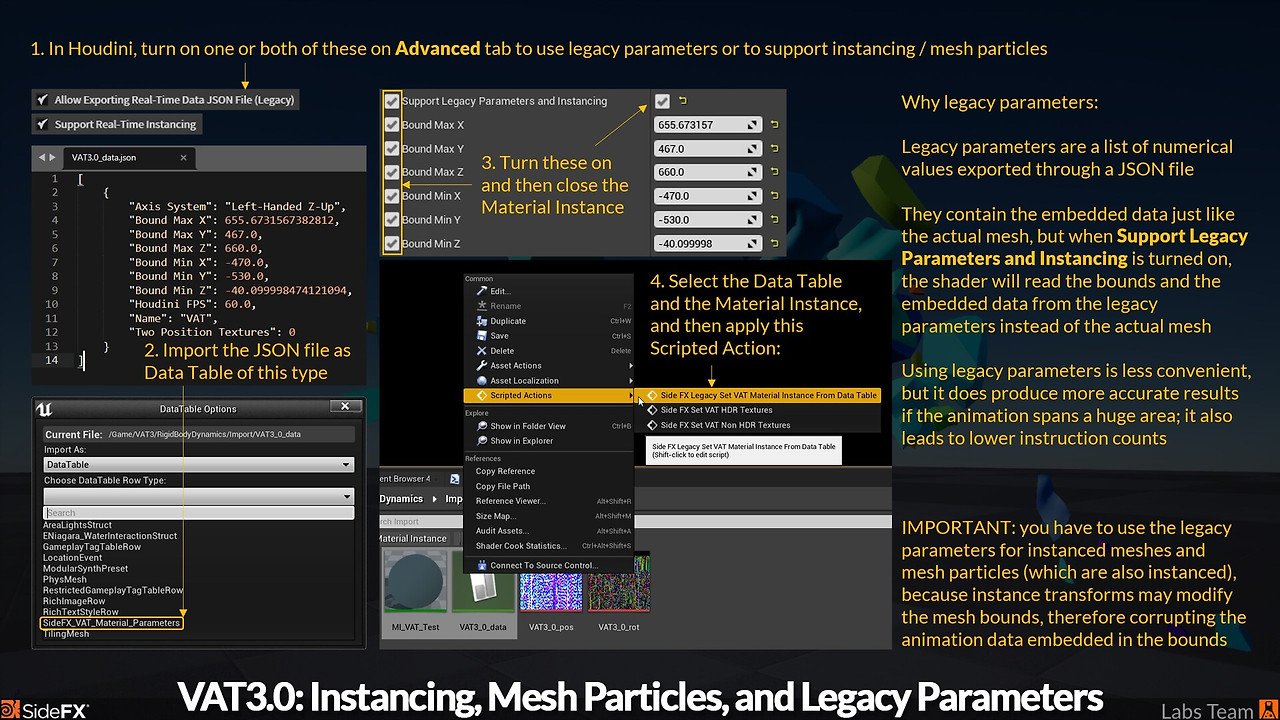The width and height of the screenshot is (1280, 720).
Task: Select SideFX_VAT_Material_Parameters row type
Action: (x=111, y=623)
